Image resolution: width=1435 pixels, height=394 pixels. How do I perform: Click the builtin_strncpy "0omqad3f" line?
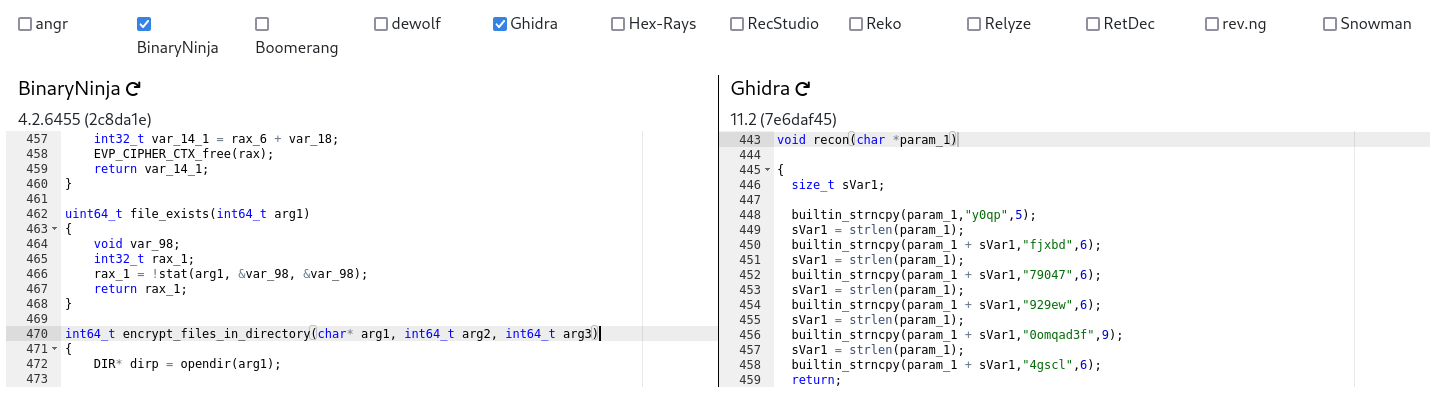(x=957, y=335)
